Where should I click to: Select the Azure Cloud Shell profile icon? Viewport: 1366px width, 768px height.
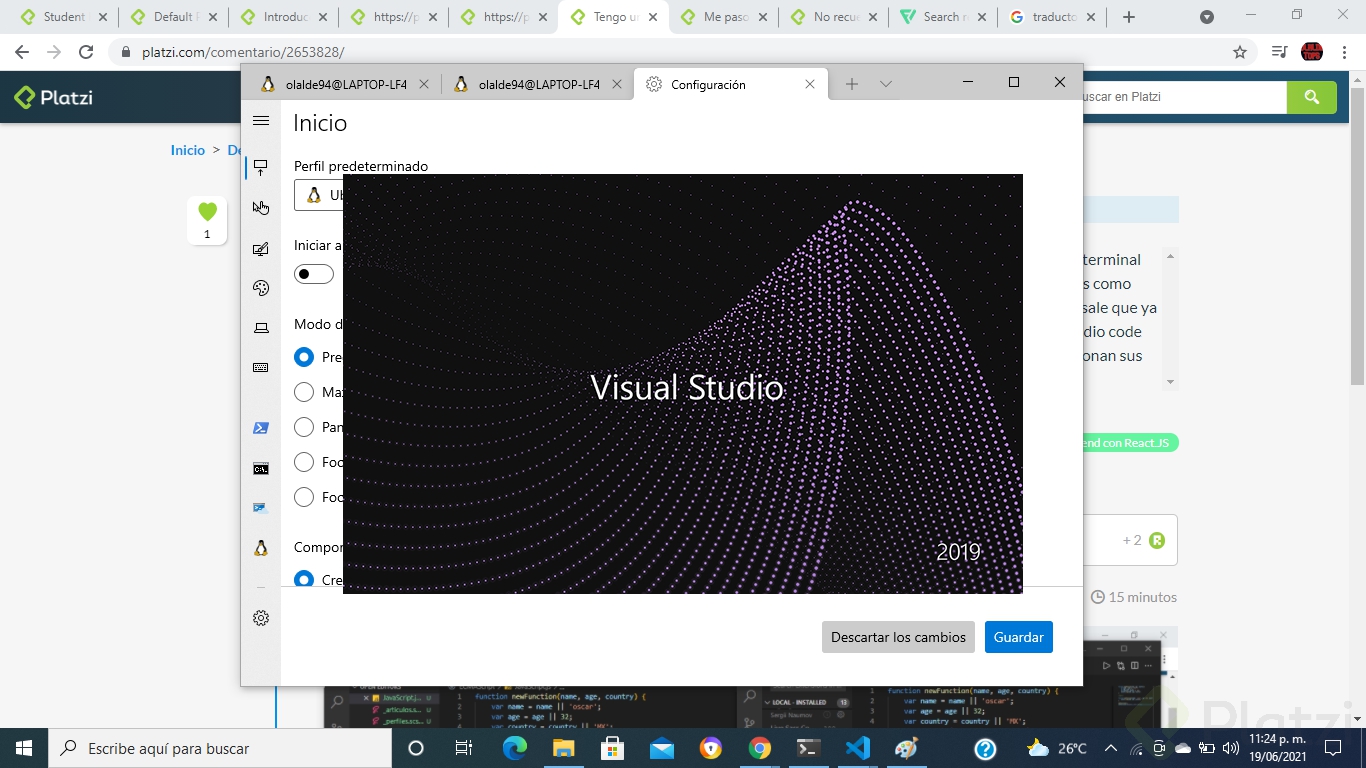click(261, 508)
